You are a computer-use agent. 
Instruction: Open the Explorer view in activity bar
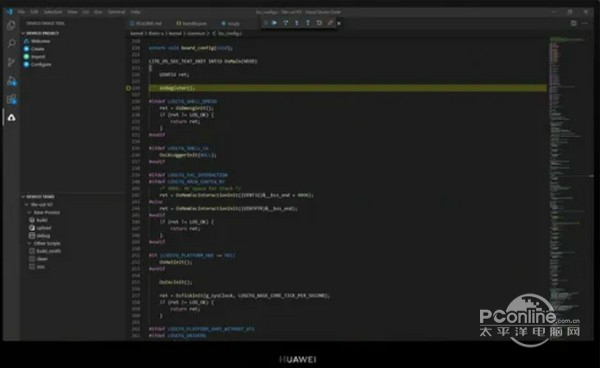click(x=11, y=26)
